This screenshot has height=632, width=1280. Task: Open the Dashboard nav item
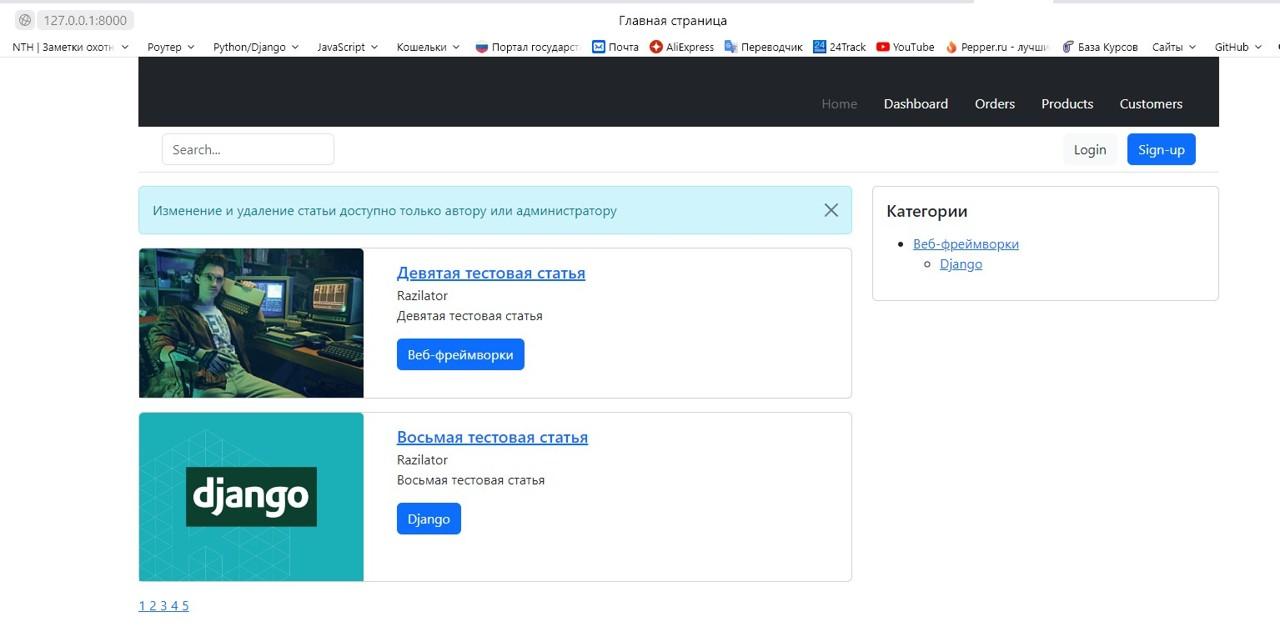[x=916, y=104]
